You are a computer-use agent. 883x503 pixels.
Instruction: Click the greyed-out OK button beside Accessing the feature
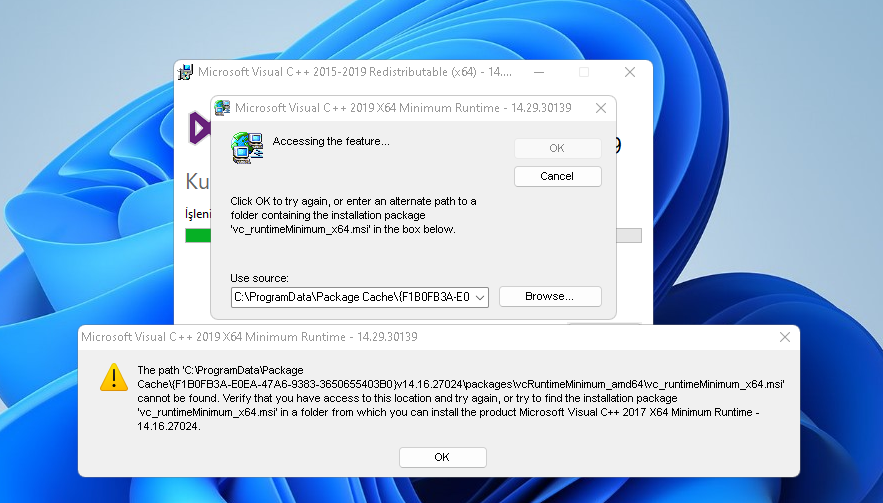coord(558,148)
